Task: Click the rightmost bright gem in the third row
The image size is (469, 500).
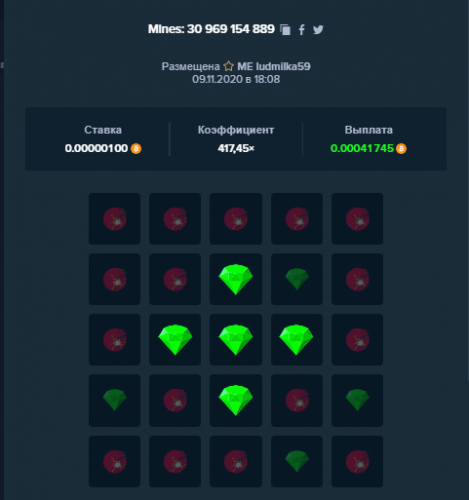Action: [x=297, y=340]
